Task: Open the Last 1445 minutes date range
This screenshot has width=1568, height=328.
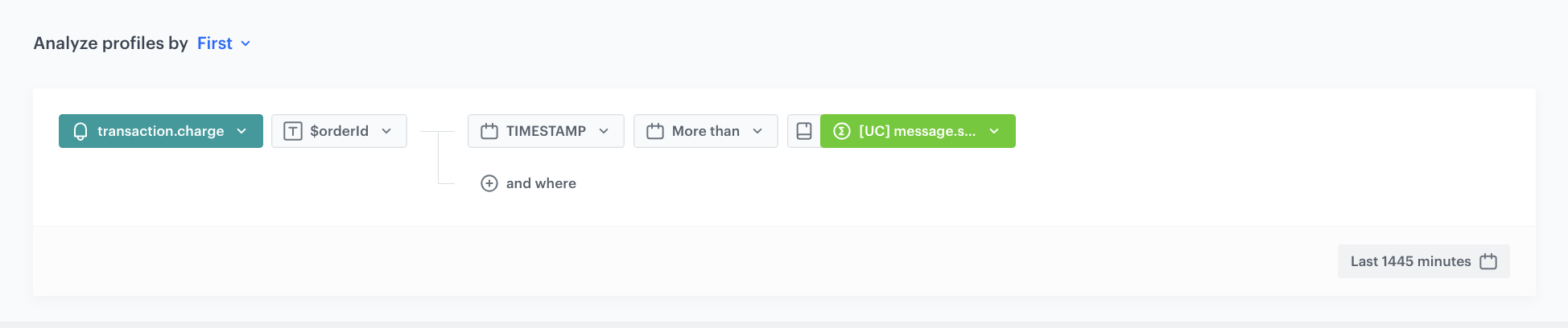Action: 1410,261
